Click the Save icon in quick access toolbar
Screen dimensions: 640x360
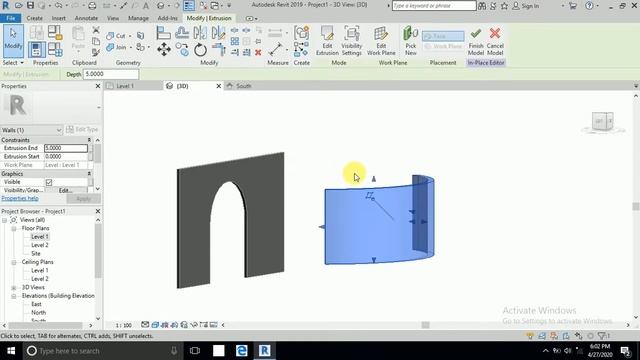pos(30,6)
